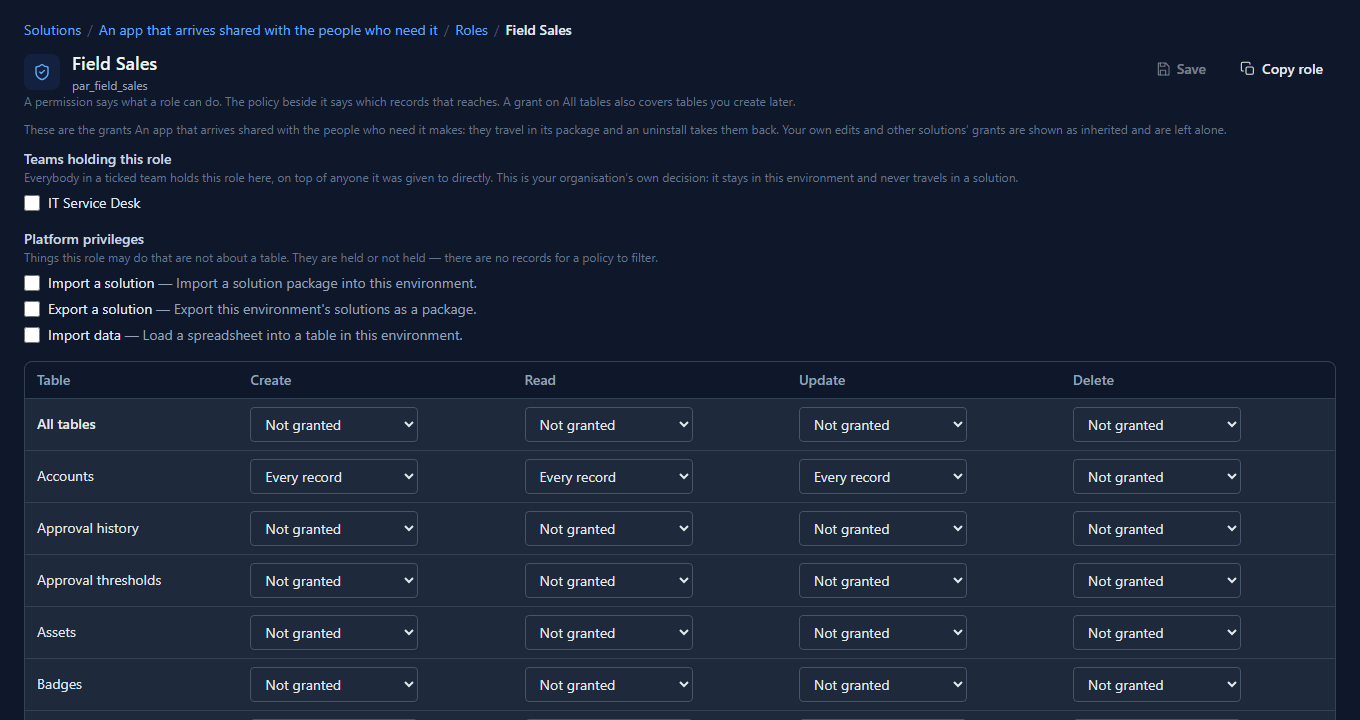Open the All tables Delete dropdown

tap(1156, 425)
